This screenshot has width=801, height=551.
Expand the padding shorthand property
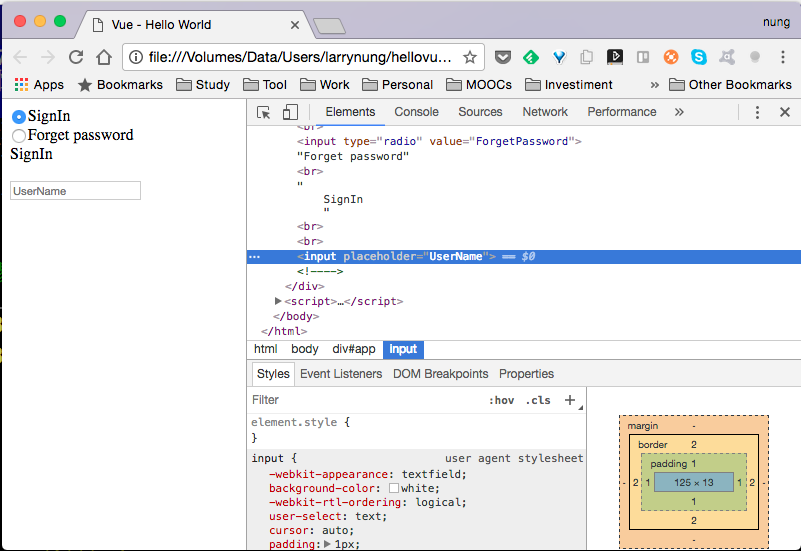pyautogui.click(x=327, y=544)
